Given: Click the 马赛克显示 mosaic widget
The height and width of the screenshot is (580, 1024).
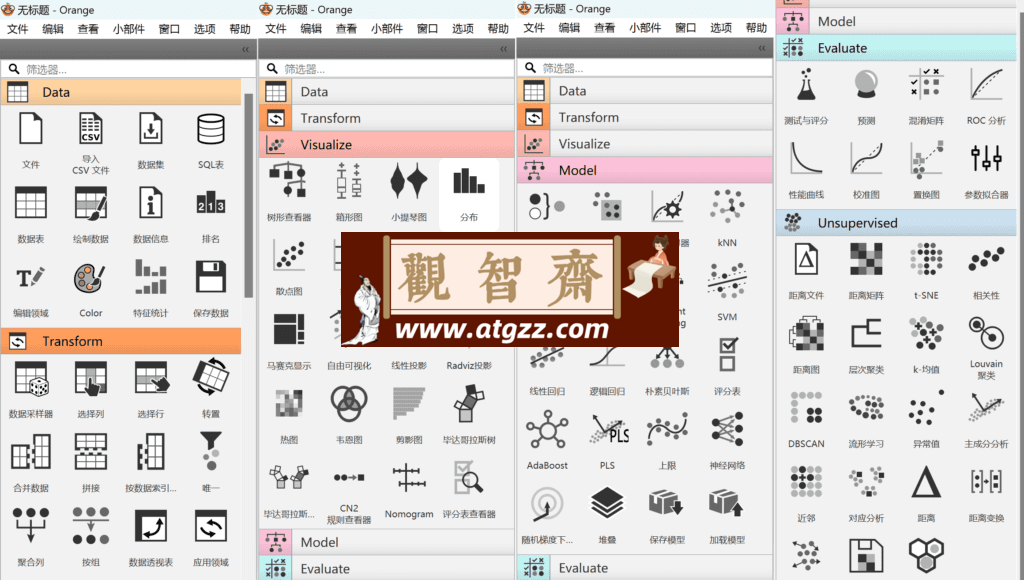Looking at the screenshot, I should [289, 329].
